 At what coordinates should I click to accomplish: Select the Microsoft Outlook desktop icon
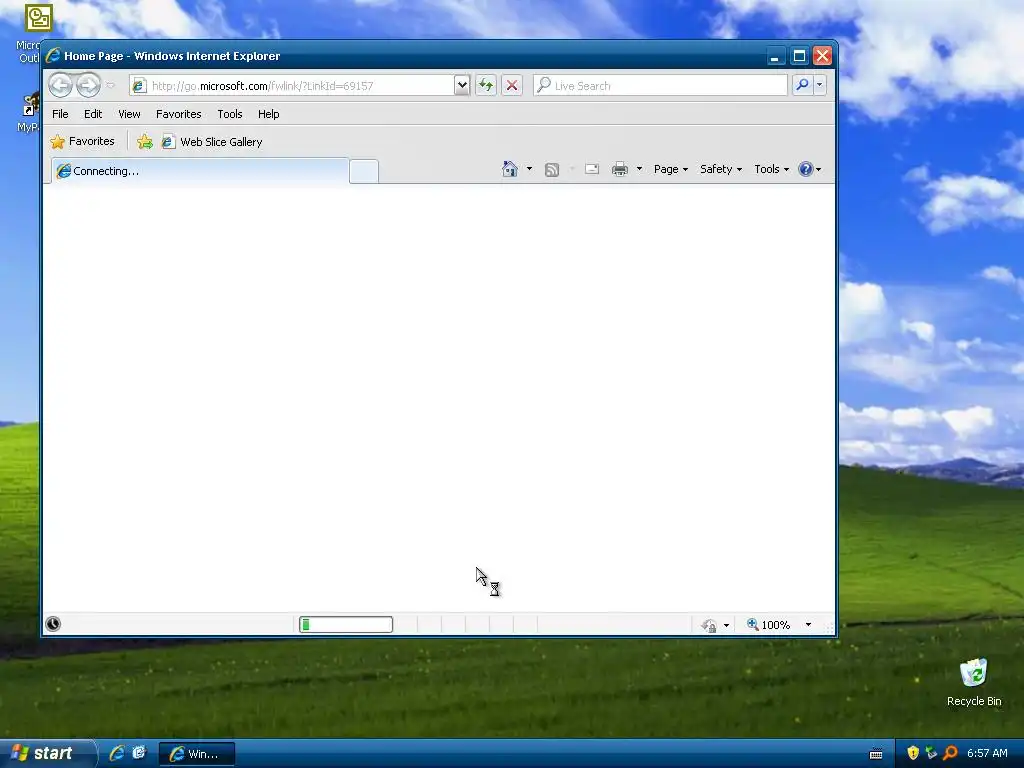29,34
